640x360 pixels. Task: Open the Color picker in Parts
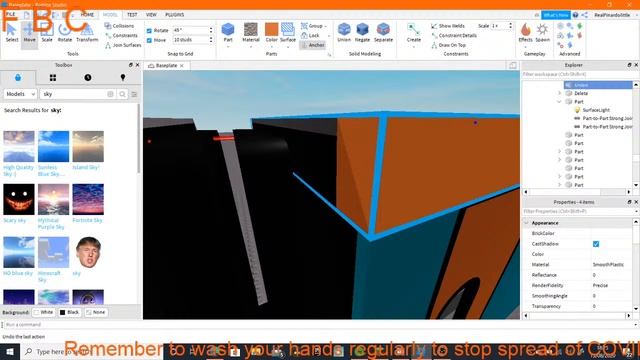(271, 33)
